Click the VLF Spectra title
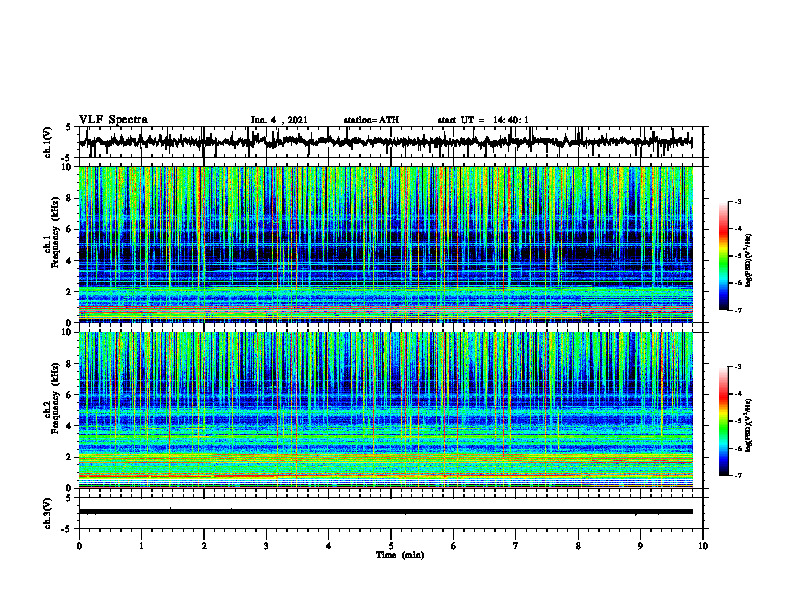Image resolution: width=792 pixels, height=612 pixels. tap(113, 120)
